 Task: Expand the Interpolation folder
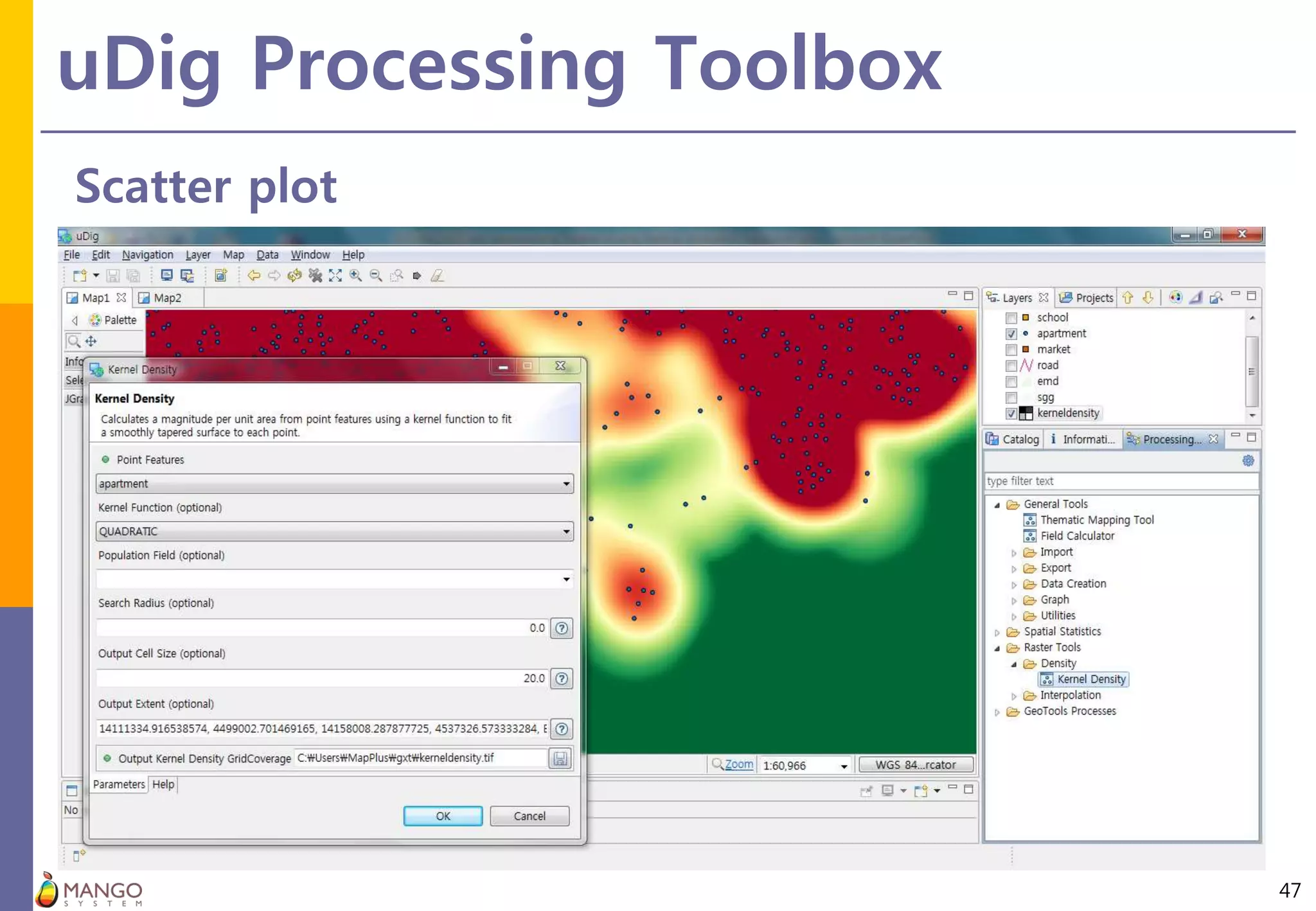pyautogui.click(x=1014, y=696)
